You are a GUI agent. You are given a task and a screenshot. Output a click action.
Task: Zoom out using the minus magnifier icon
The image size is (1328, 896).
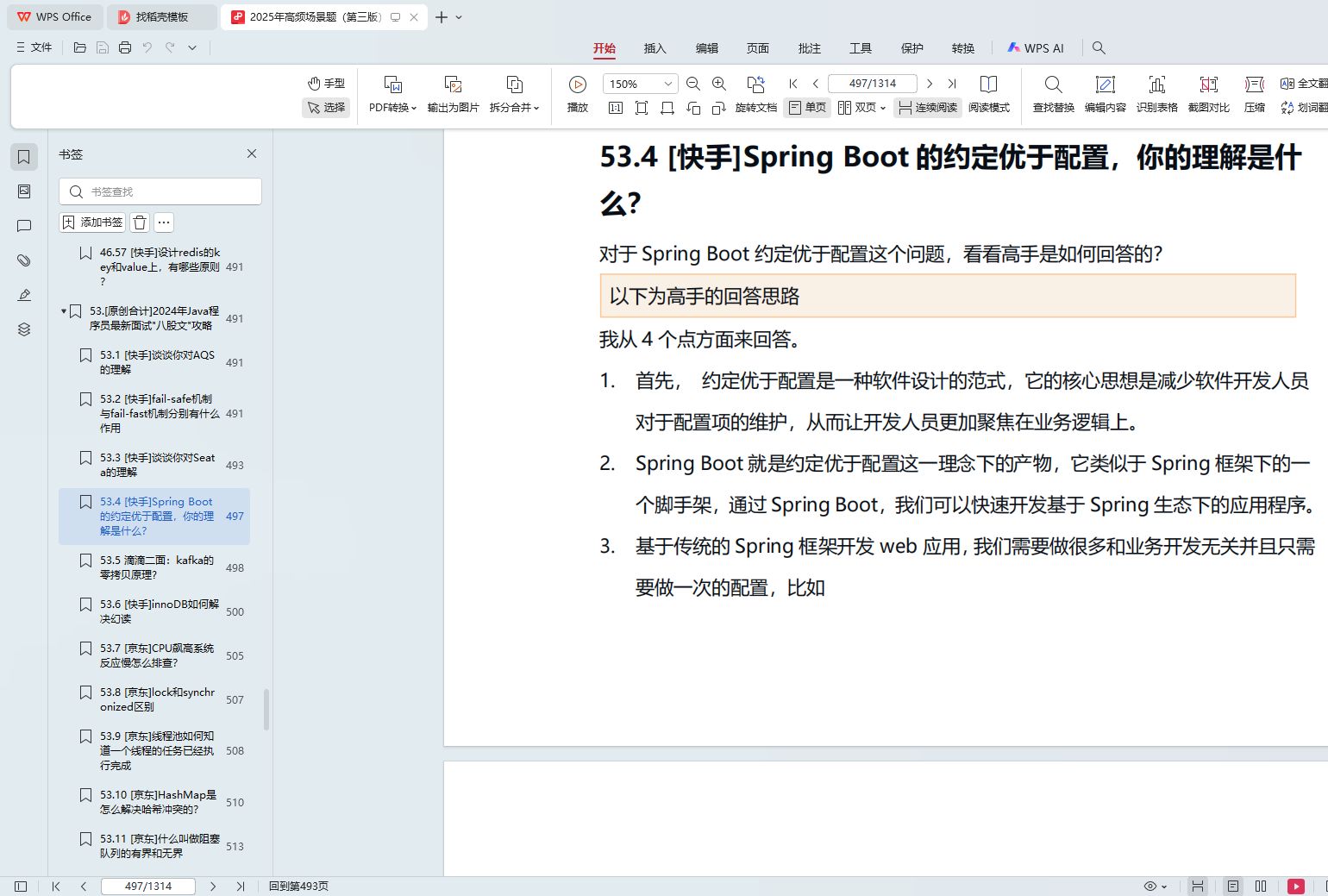click(693, 84)
